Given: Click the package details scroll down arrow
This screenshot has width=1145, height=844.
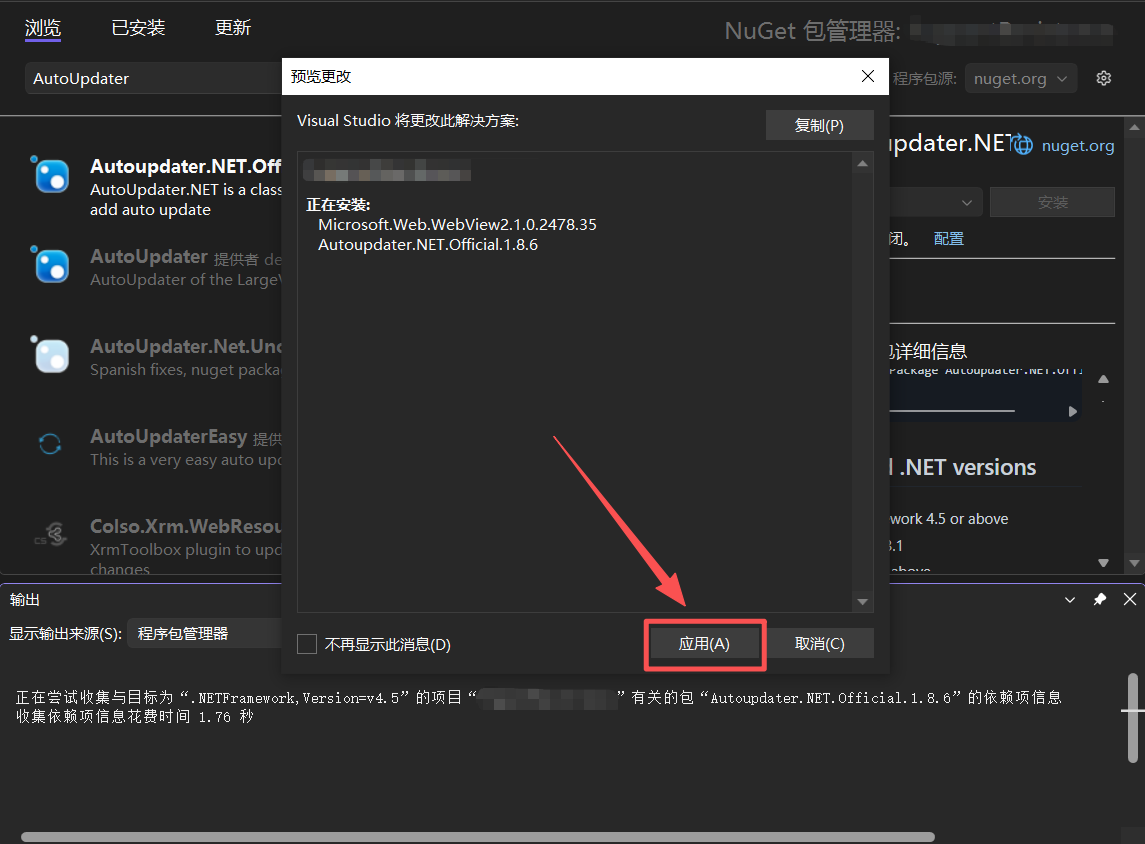Looking at the screenshot, I should click(x=1103, y=562).
